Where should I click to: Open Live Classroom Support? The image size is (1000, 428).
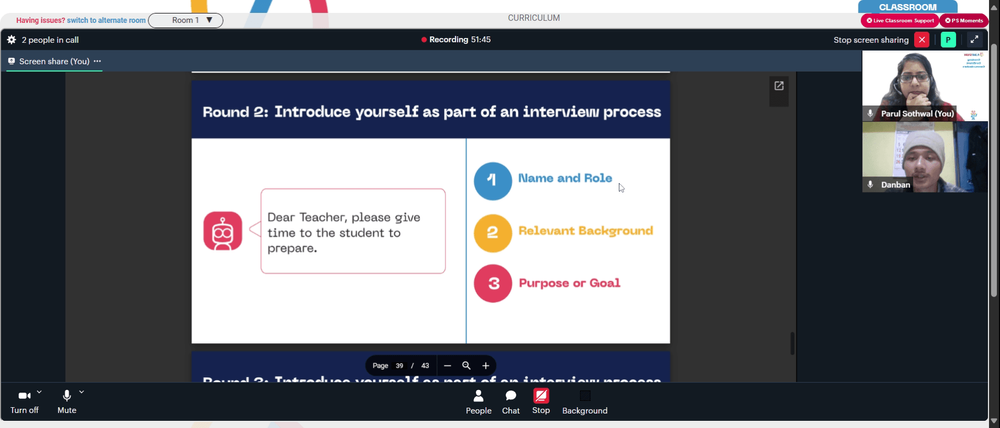[x=899, y=20]
